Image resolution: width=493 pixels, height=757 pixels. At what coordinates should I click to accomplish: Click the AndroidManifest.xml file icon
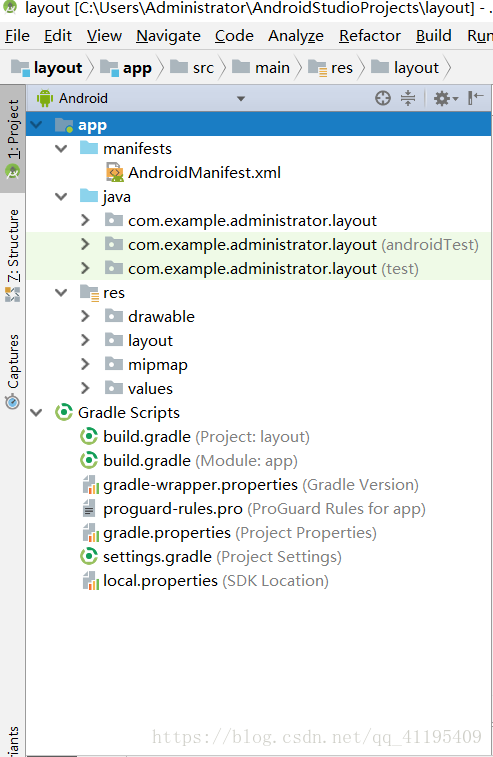115,173
